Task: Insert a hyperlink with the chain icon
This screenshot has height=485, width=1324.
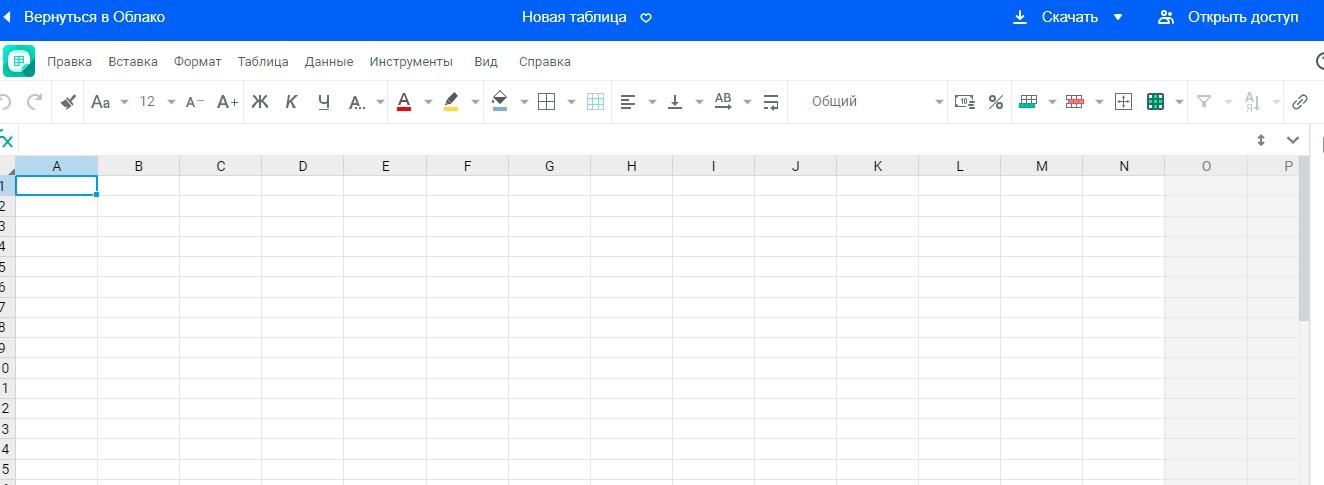Action: 1300,101
